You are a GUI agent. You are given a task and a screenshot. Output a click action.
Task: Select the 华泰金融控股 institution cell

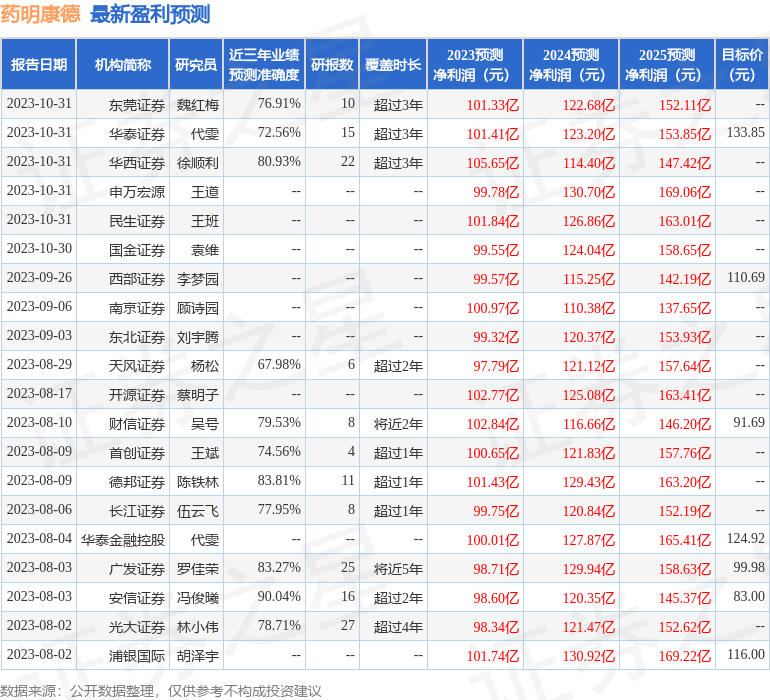123,540
